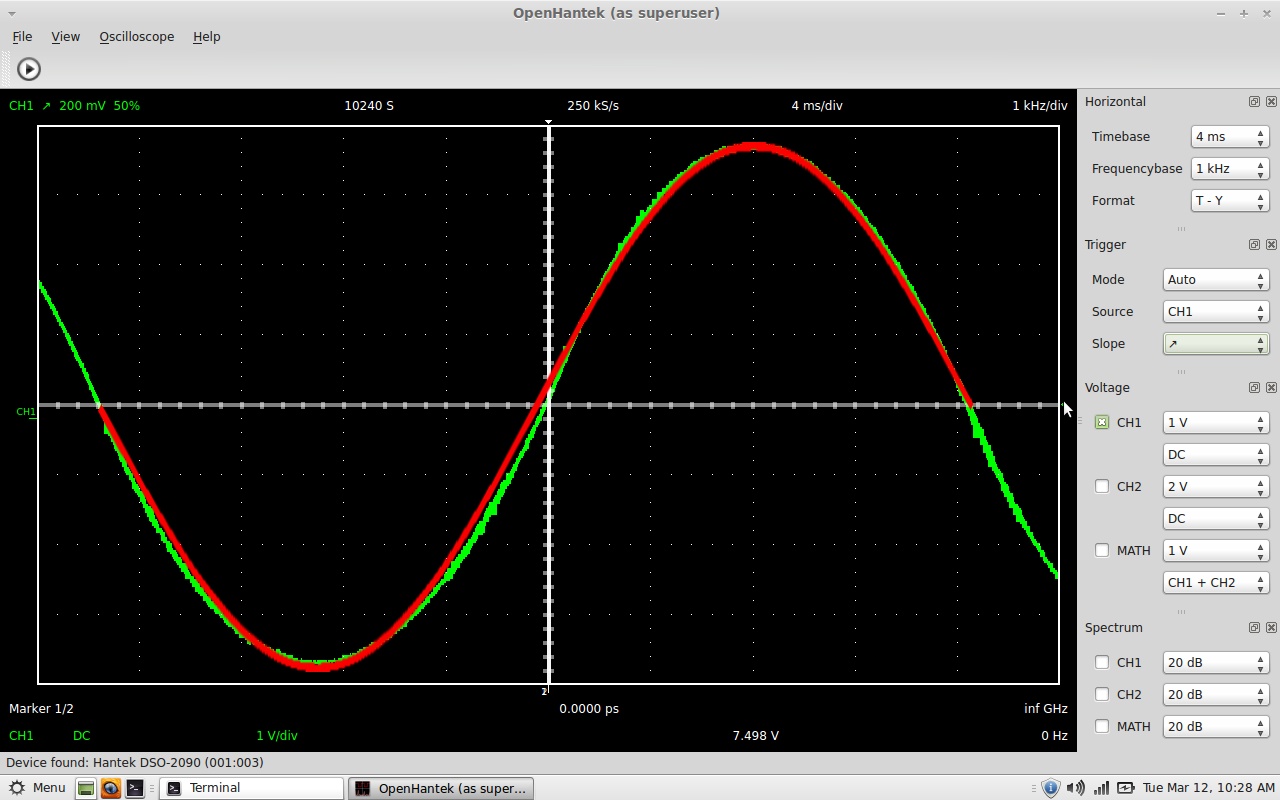This screenshot has height=800, width=1280.
Task: Open the Timebase dropdown showing 4 ms
Action: (1229, 137)
